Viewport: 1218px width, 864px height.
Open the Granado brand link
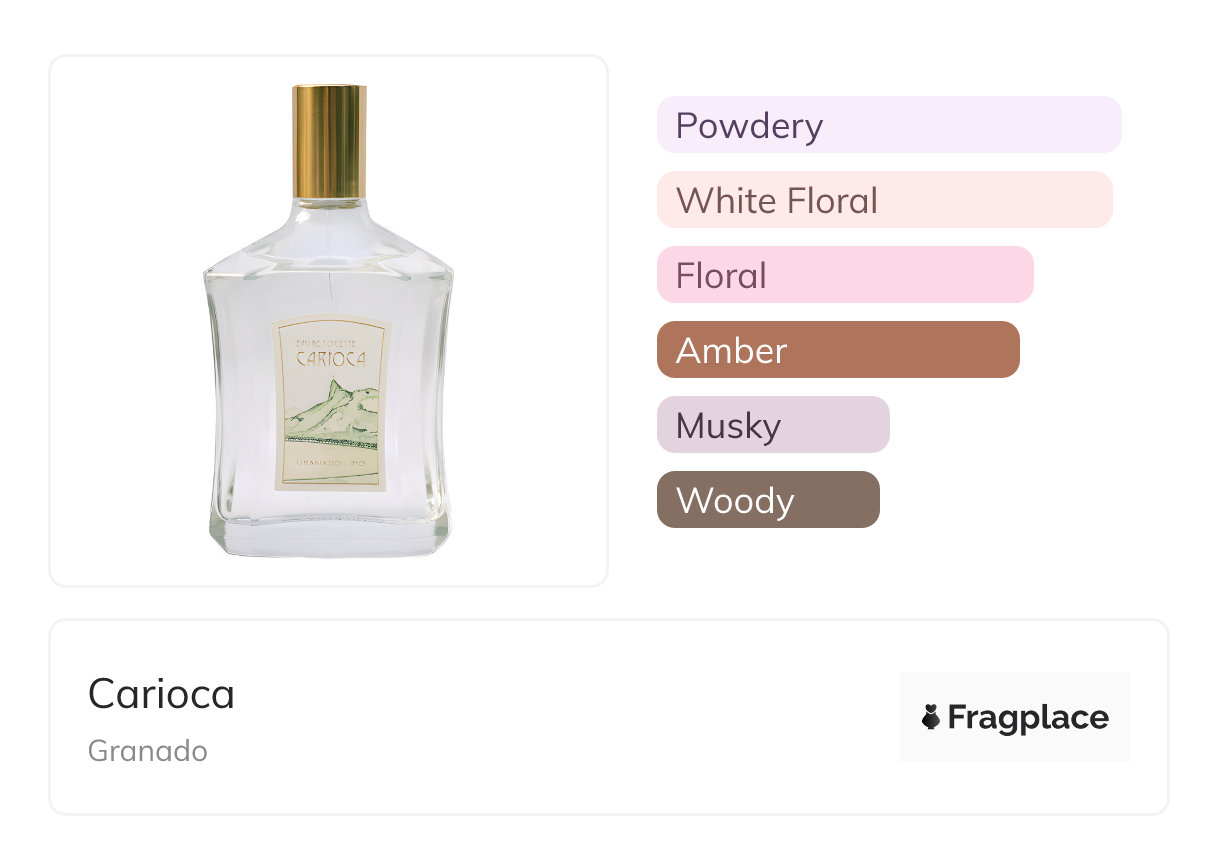pos(147,750)
